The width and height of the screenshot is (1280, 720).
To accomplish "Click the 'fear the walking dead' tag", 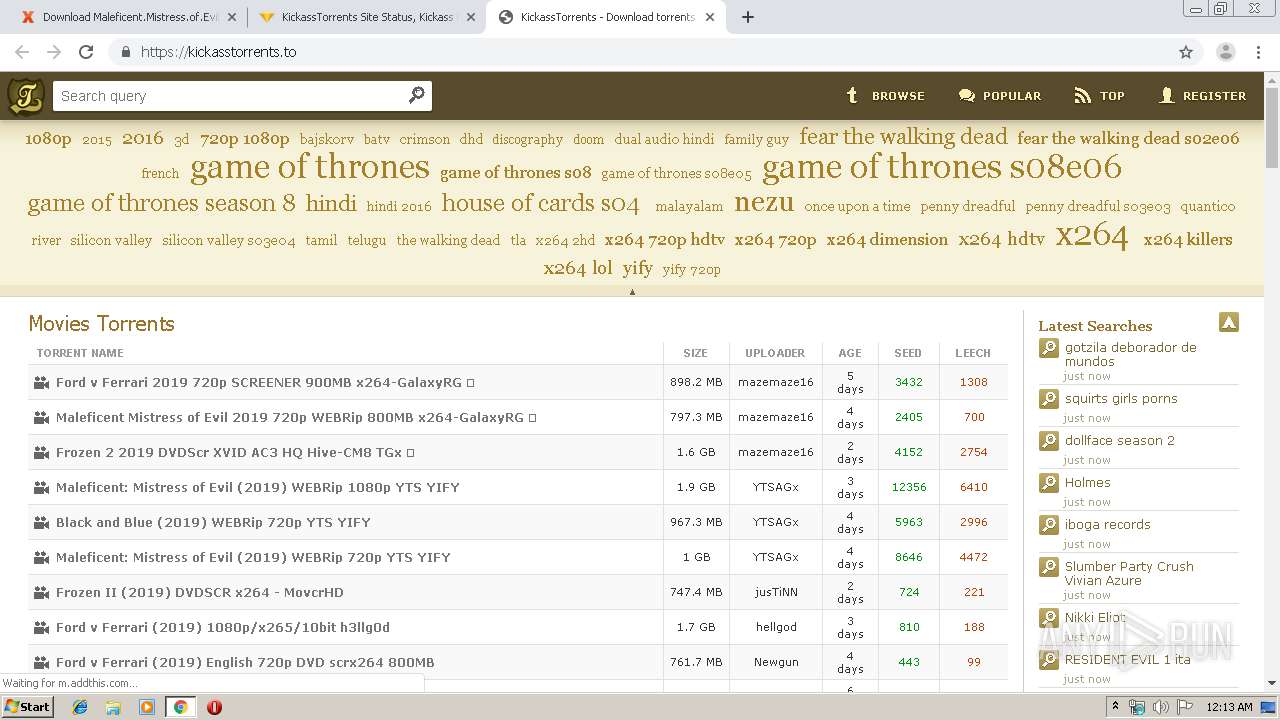I will [x=903, y=137].
